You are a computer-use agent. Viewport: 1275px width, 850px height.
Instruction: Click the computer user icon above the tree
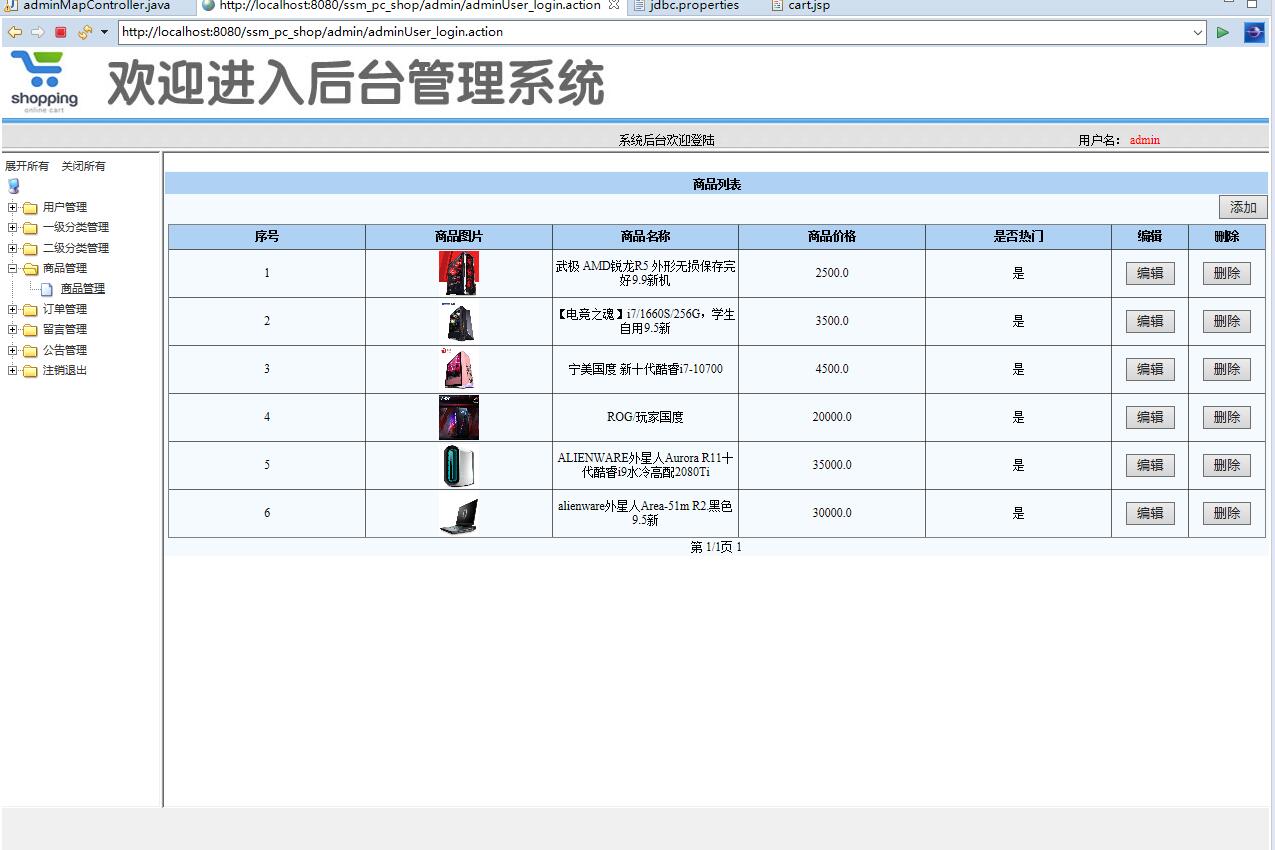[x=13, y=185]
